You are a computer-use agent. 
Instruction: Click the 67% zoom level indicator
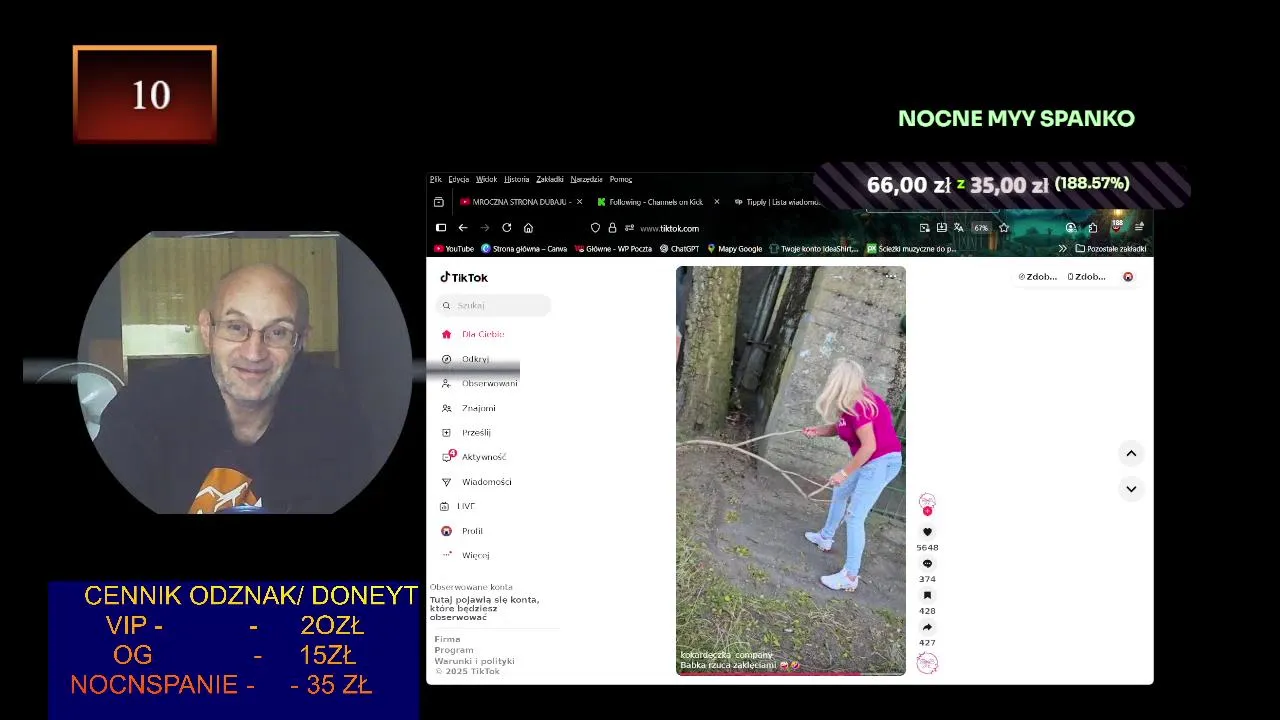tap(981, 228)
